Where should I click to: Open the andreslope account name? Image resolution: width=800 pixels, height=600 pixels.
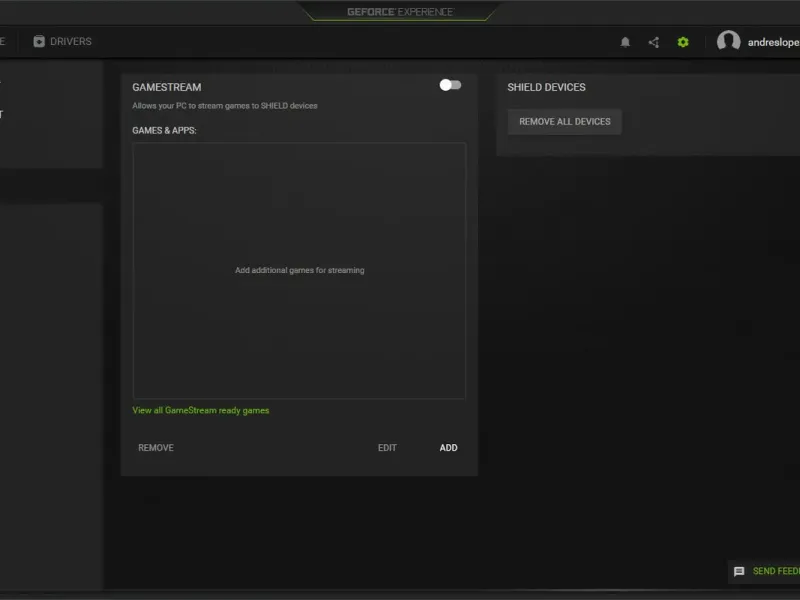tap(773, 42)
